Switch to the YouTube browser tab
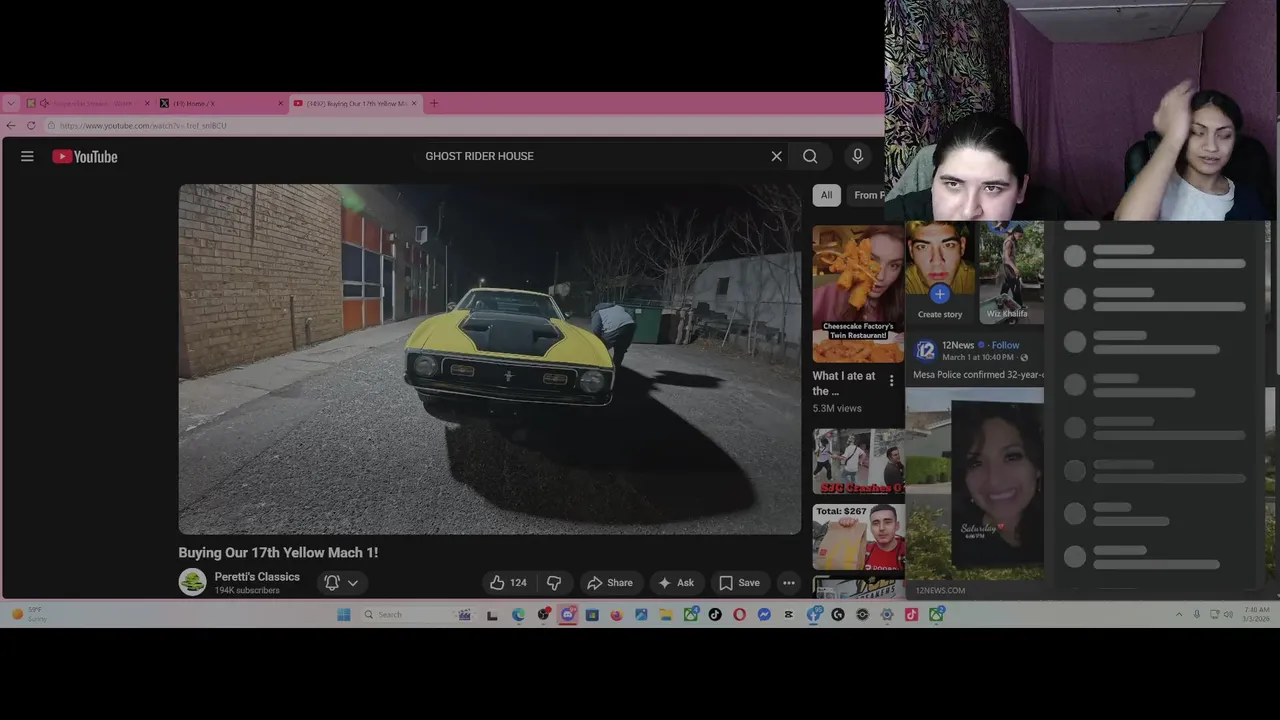 353,103
